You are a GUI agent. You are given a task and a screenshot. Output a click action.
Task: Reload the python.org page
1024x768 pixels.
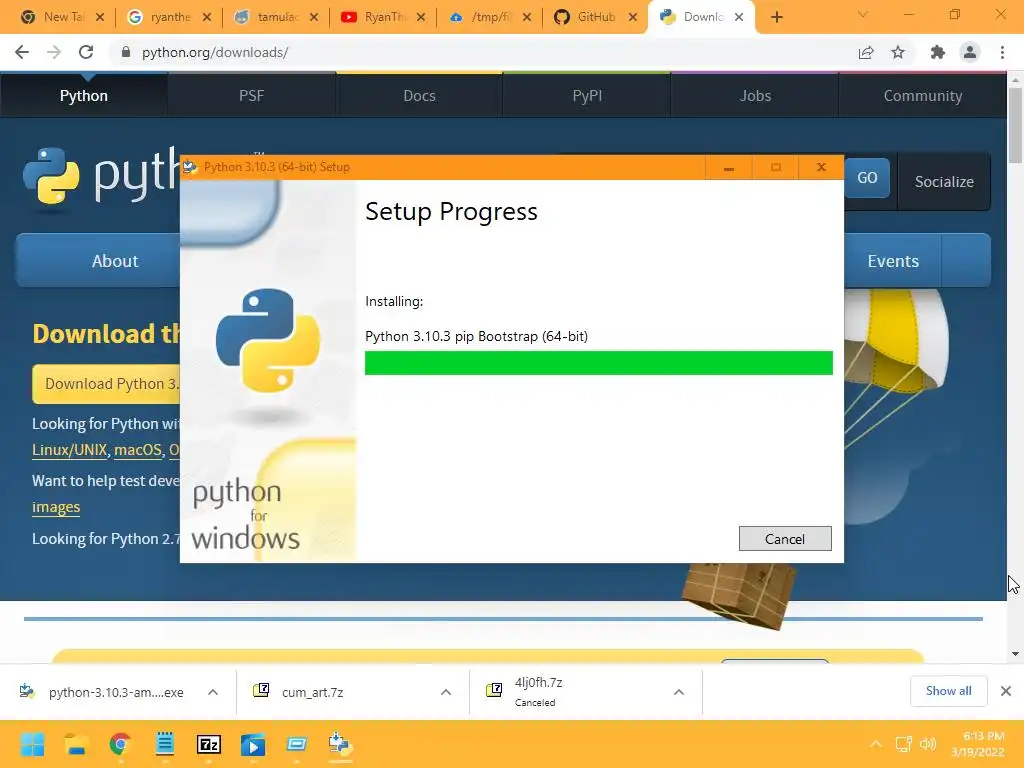86,52
